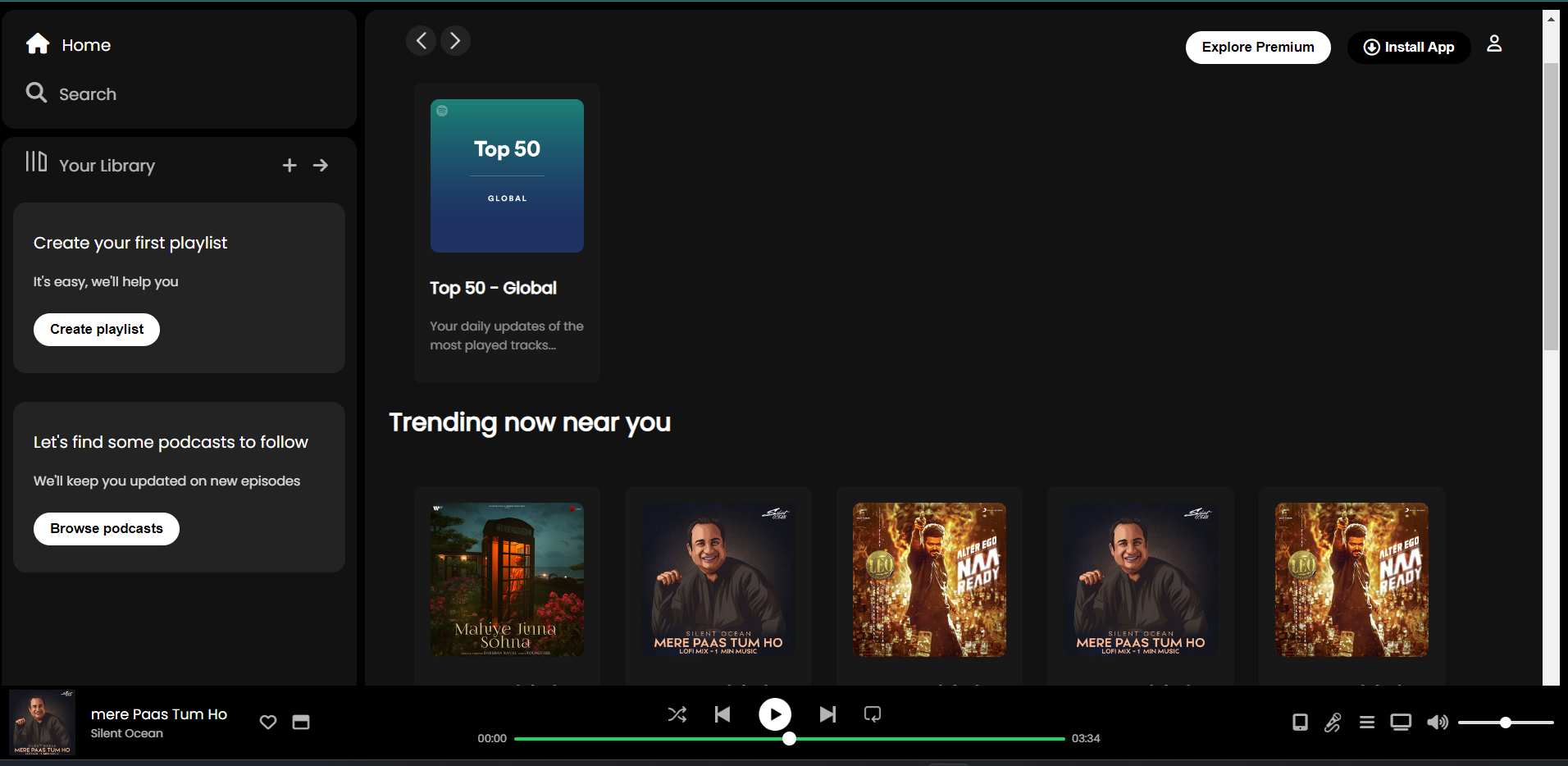The height and width of the screenshot is (766, 1568).
Task: Open 'Trending now near you' section heading
Action: click(x=529, y=422)
